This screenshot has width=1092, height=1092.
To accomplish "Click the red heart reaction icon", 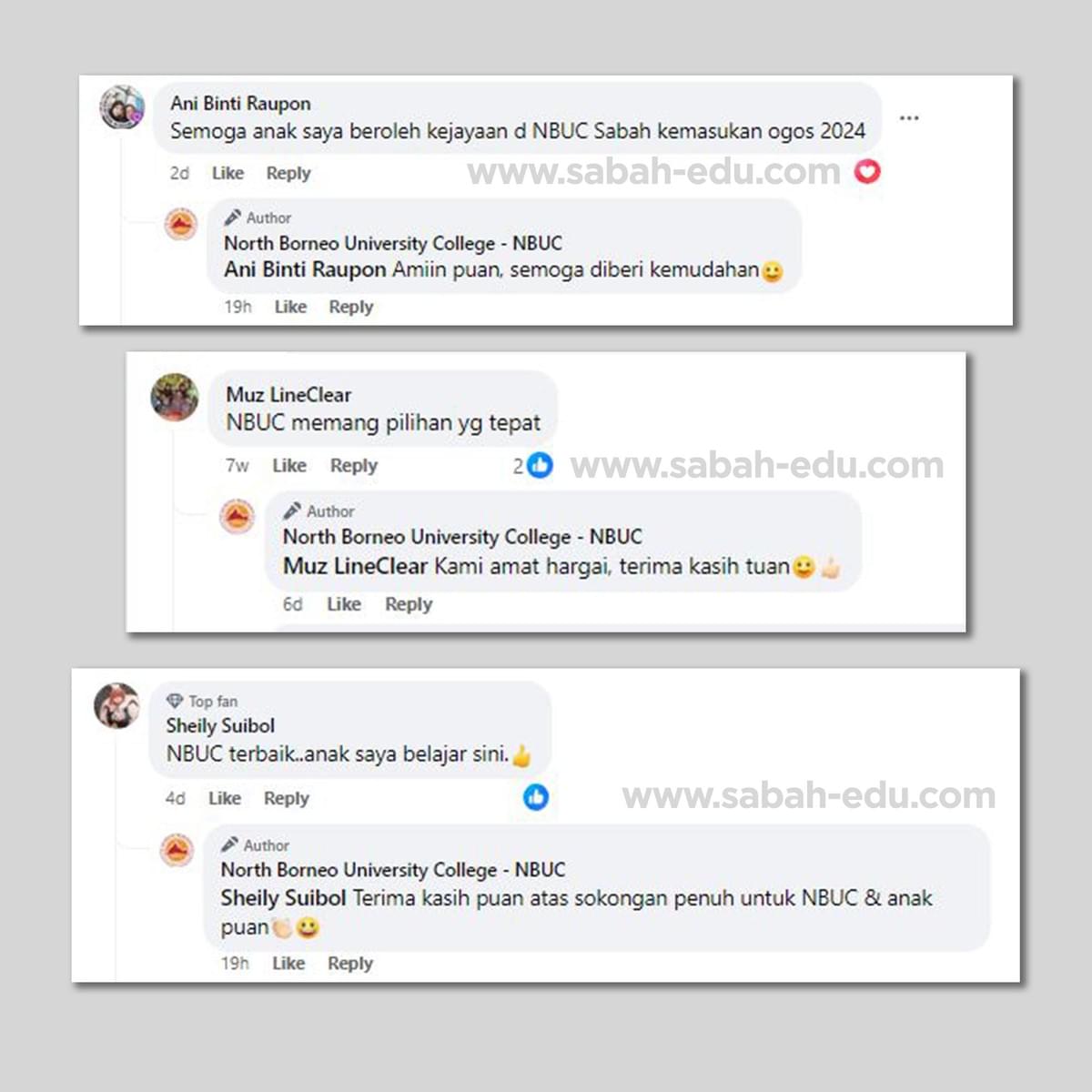I will [x=867, y=171].
